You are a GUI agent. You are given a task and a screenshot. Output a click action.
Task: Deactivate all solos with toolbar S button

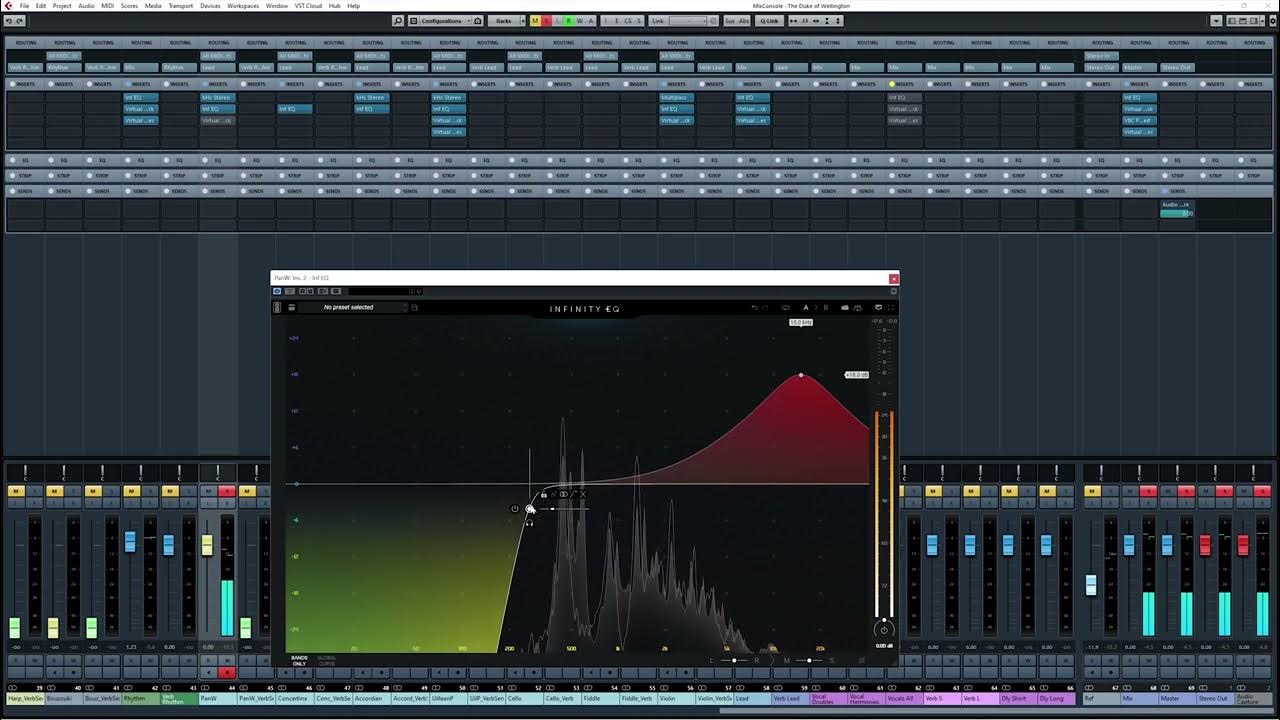546,20
